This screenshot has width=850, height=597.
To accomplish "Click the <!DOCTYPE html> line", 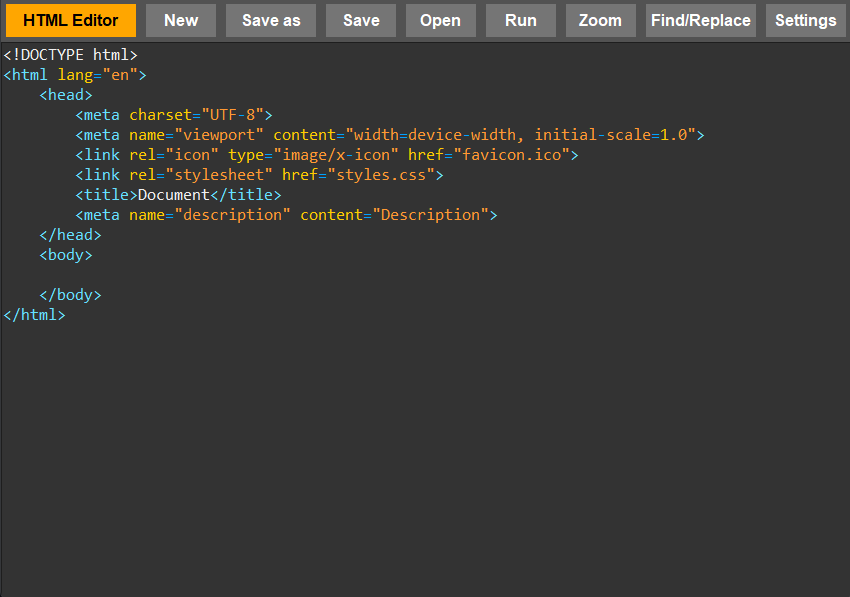I will point(70,55).
